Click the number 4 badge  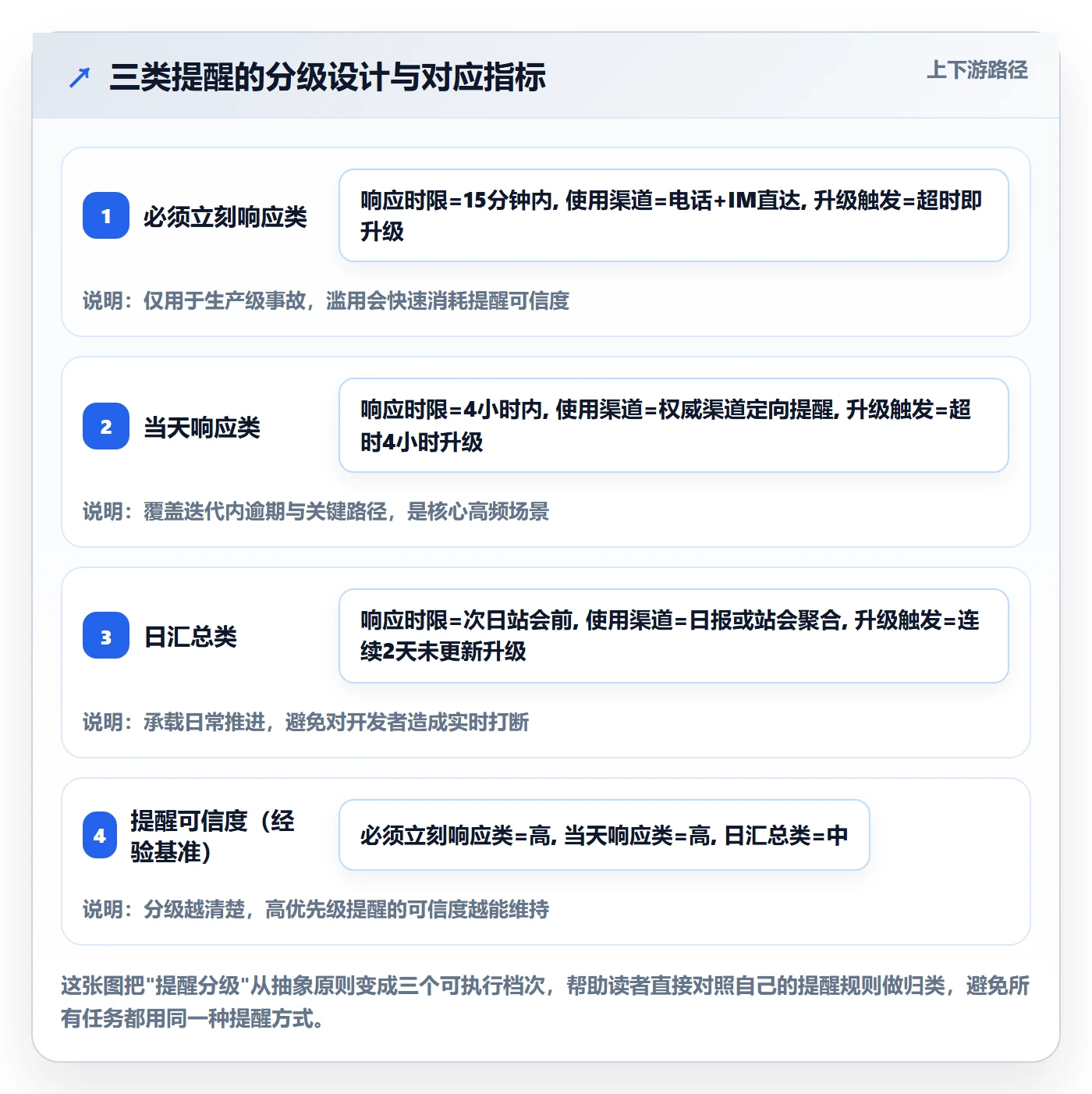(x=100, y=835)
